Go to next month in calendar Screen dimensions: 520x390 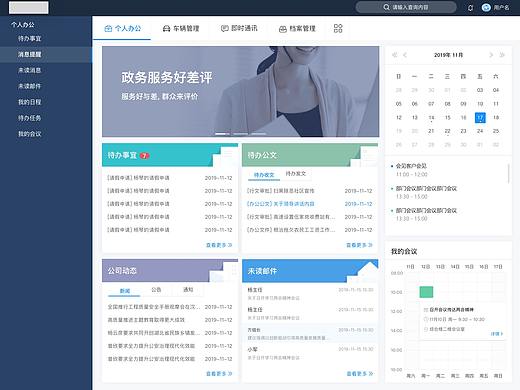[x=491, y=55]
